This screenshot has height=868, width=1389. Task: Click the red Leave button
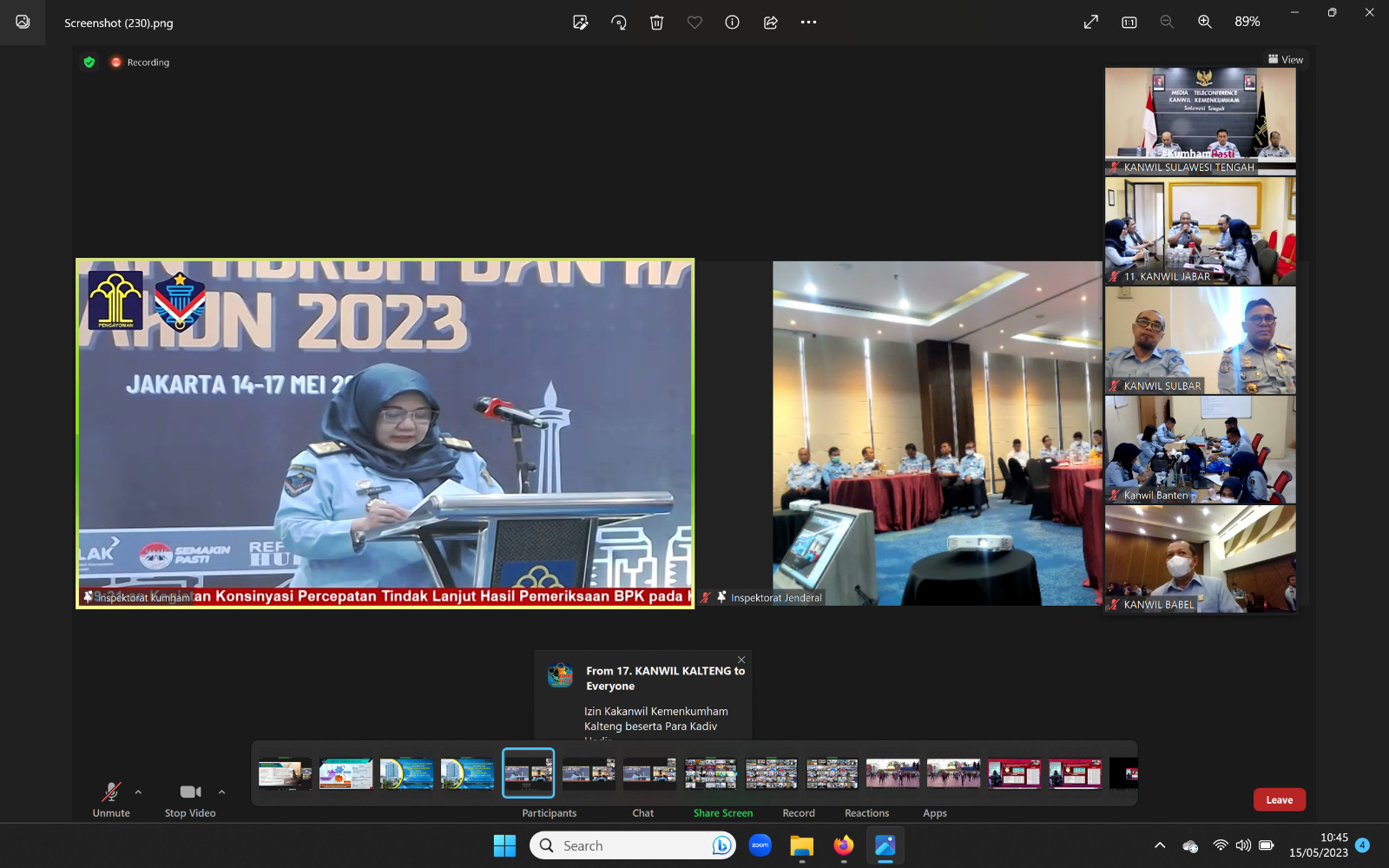pos(1280,799)
